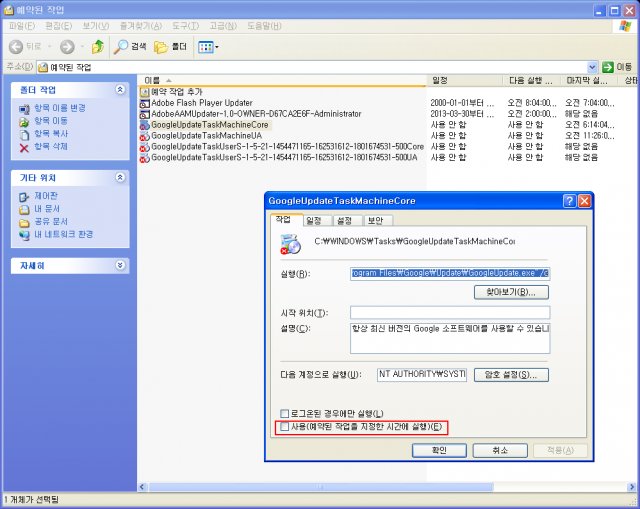Select GoogleUpdateTaskUserS task ending 500UA
This screenshot has width=640, height=509.
point(279,158)
